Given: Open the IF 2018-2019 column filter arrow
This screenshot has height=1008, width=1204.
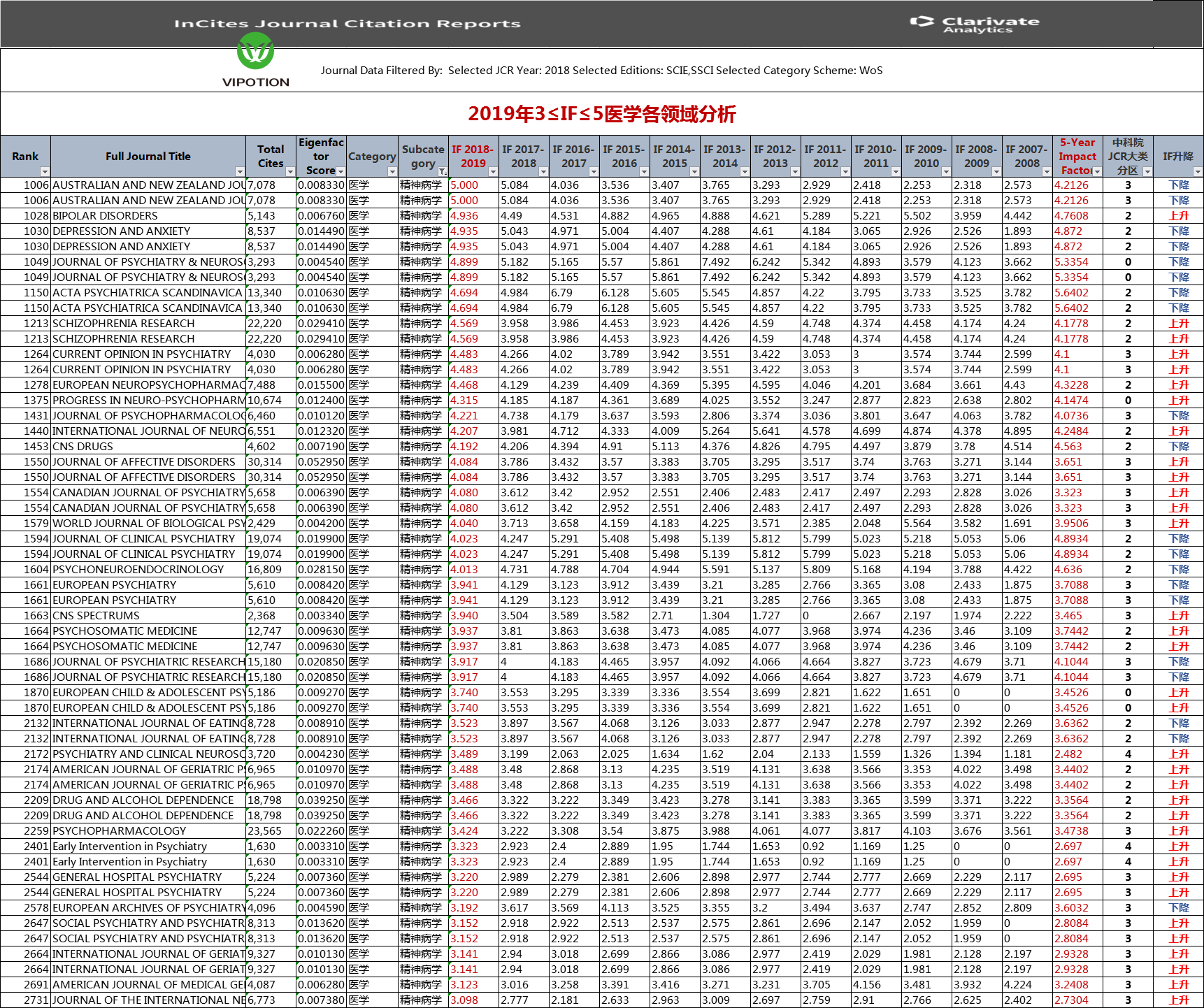Looking at the screenshot, I should (493, 172).
